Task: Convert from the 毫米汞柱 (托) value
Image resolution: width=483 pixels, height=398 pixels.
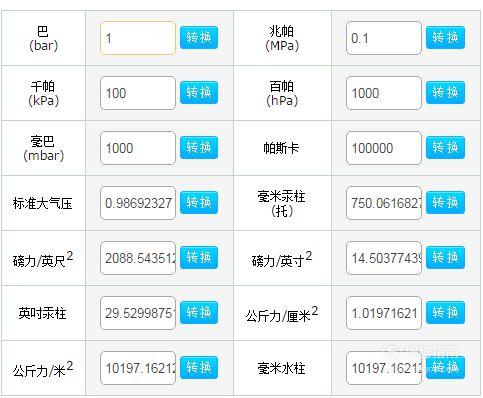Action: click(445, 202)
